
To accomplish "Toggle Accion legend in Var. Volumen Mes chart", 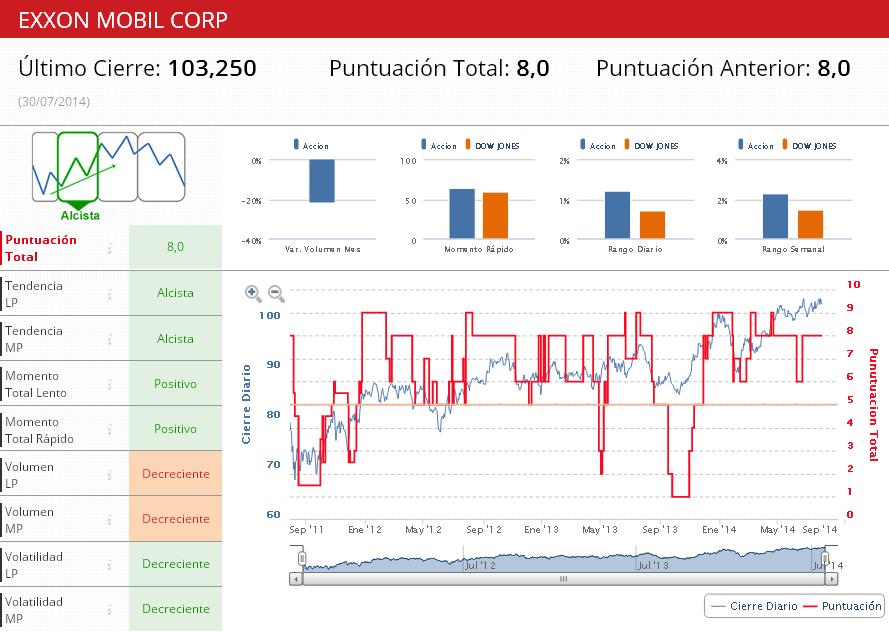I will pos(311,145).
